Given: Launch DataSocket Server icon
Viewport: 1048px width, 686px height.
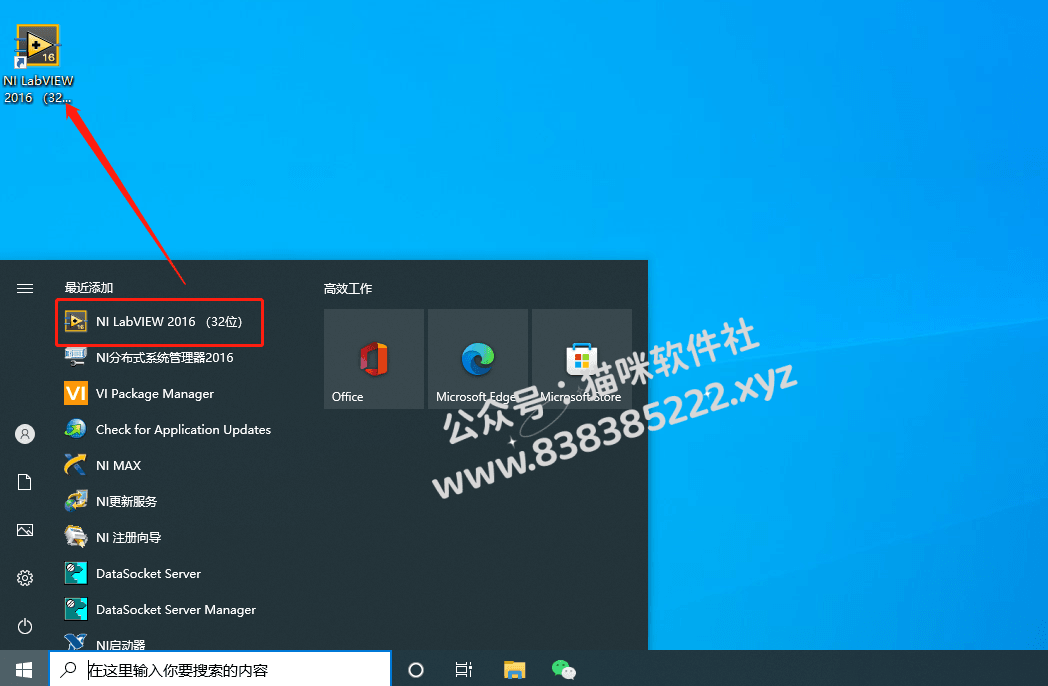Looking at the screenshot, I should (76, 573).
